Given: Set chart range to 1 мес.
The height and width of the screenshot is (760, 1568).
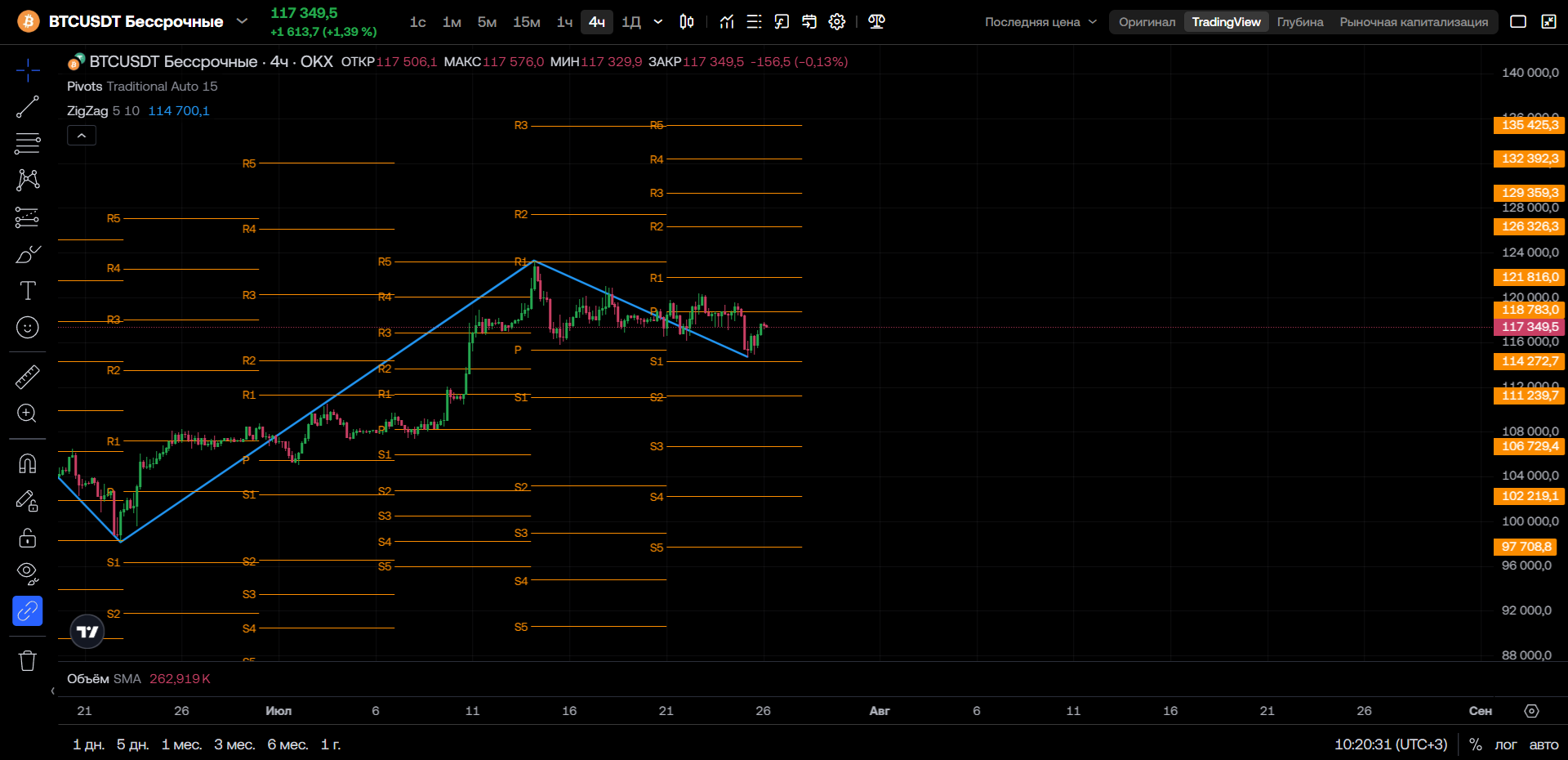Looking at the screenshot, I should [x=181, y=744].
